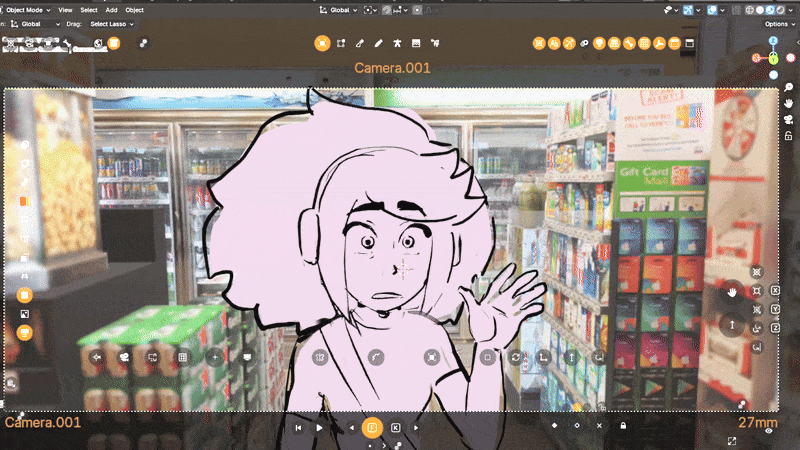Toggle X-ray view mode
Viewport: 800px width, 450px height.
[x=736, y=10]
